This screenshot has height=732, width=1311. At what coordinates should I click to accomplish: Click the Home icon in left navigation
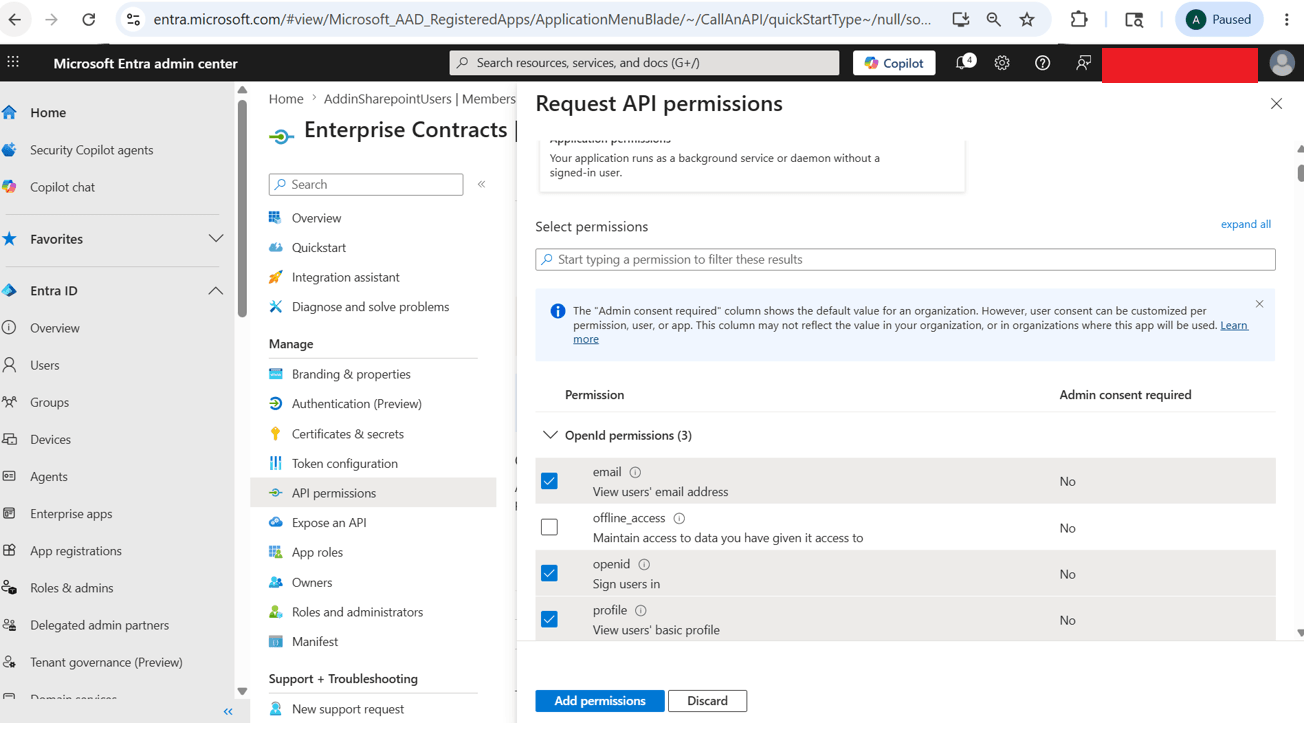pos(9,113)
